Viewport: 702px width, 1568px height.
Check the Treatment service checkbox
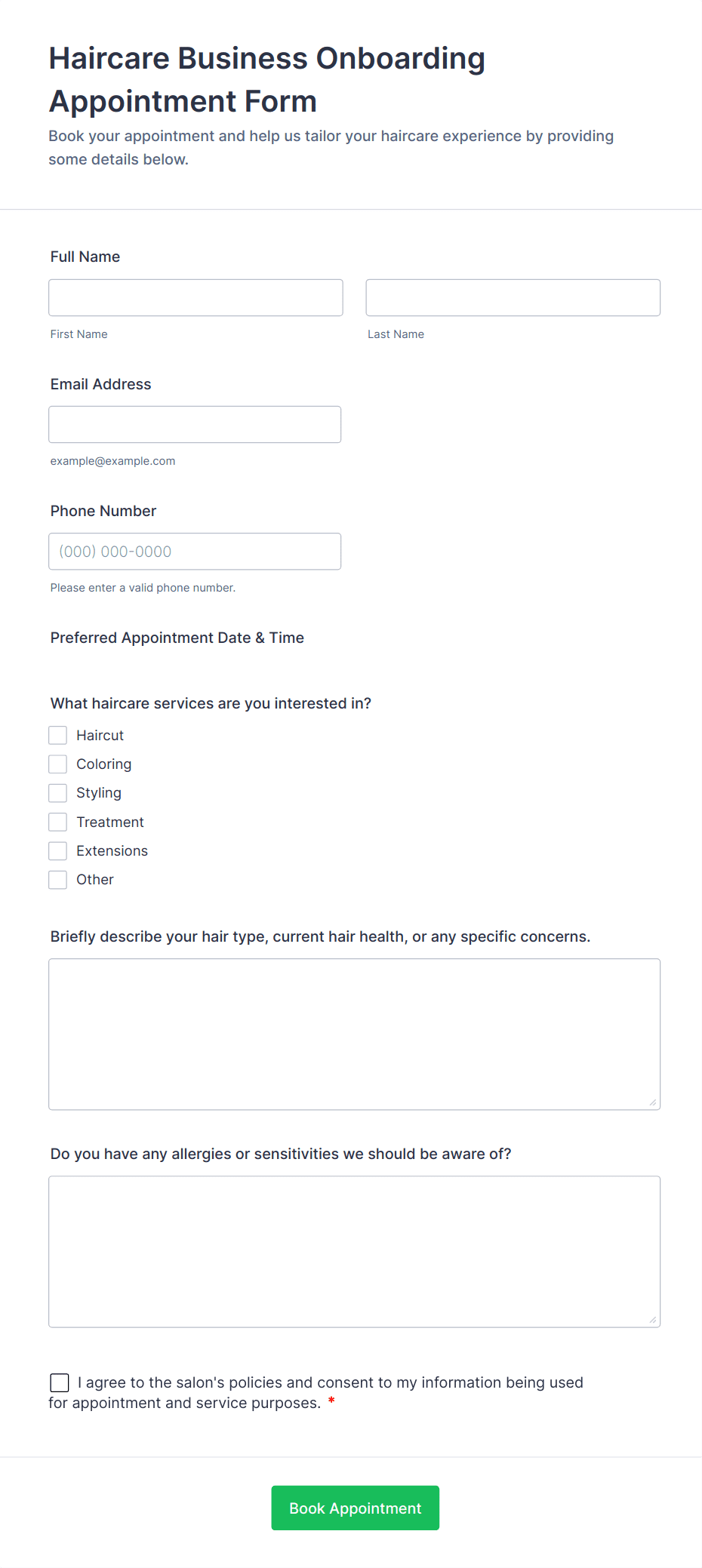58,822
